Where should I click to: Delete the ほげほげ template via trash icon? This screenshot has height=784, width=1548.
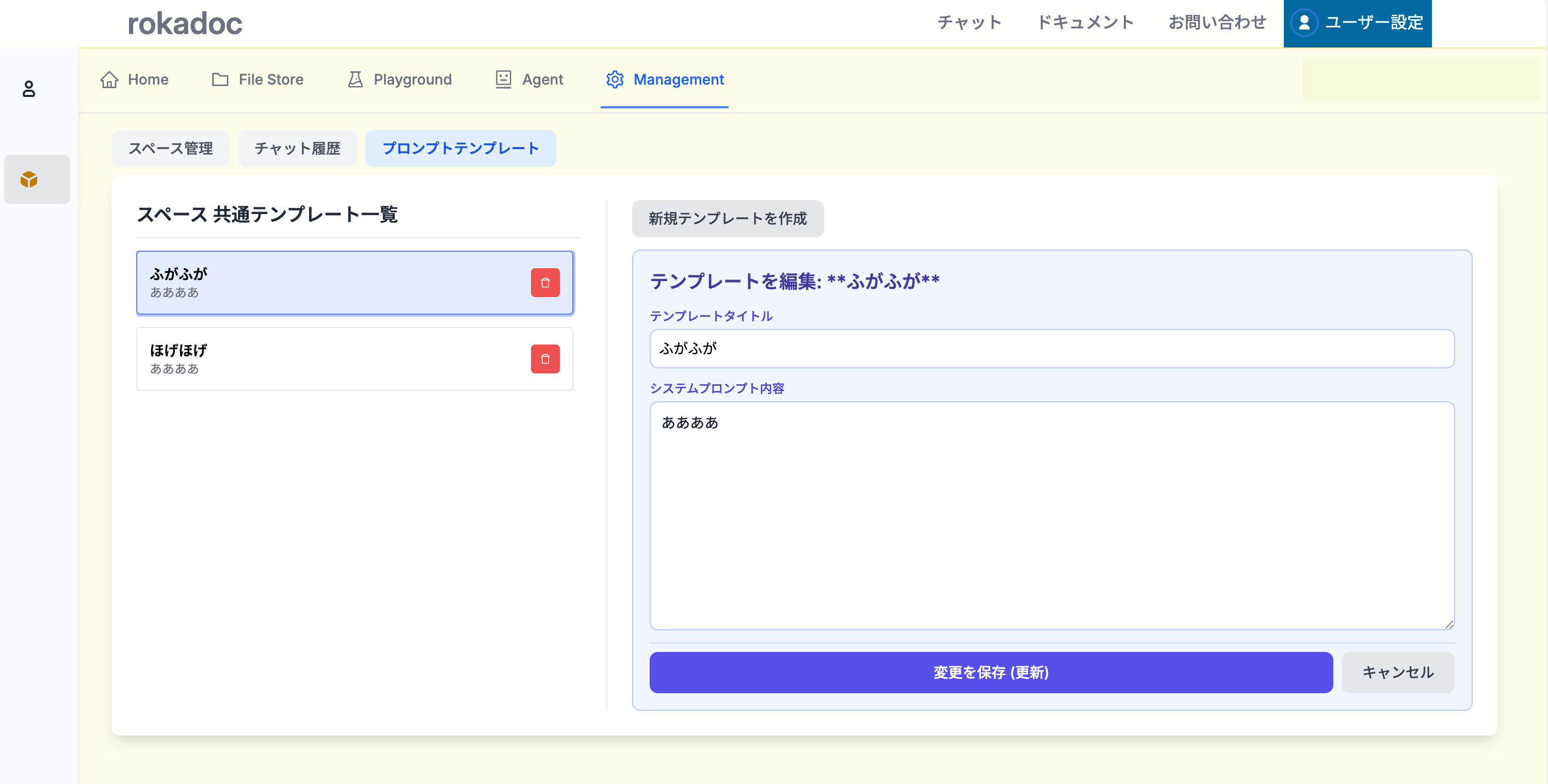(544, 358)
